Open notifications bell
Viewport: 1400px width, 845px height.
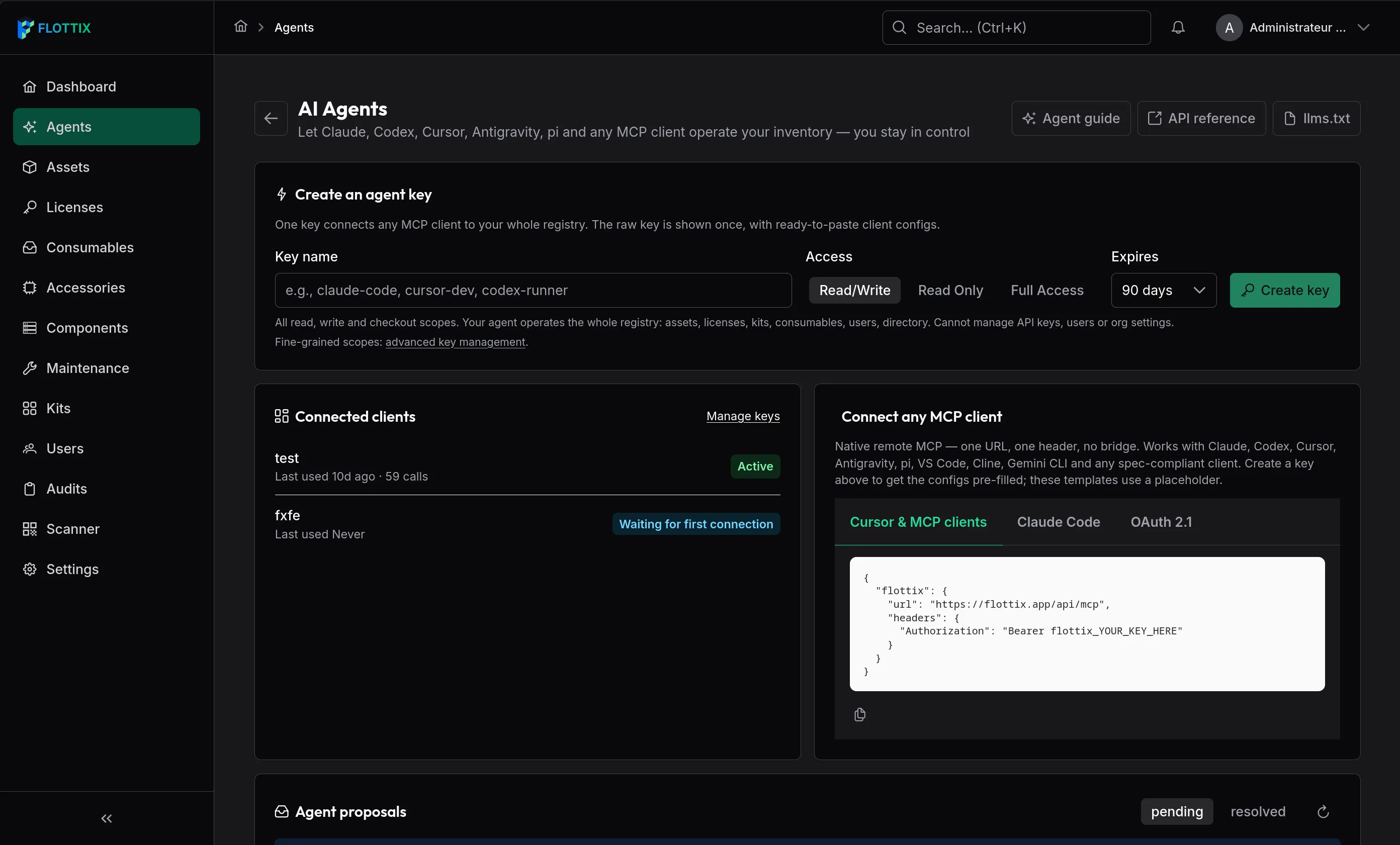1178,27
